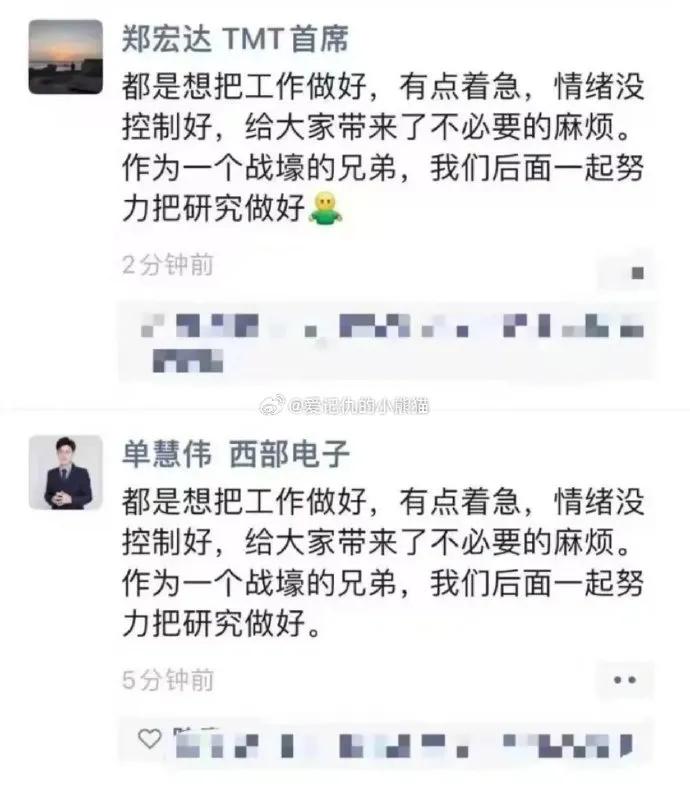Select the 5分钟前 timestamp

(x=168, y=680)
